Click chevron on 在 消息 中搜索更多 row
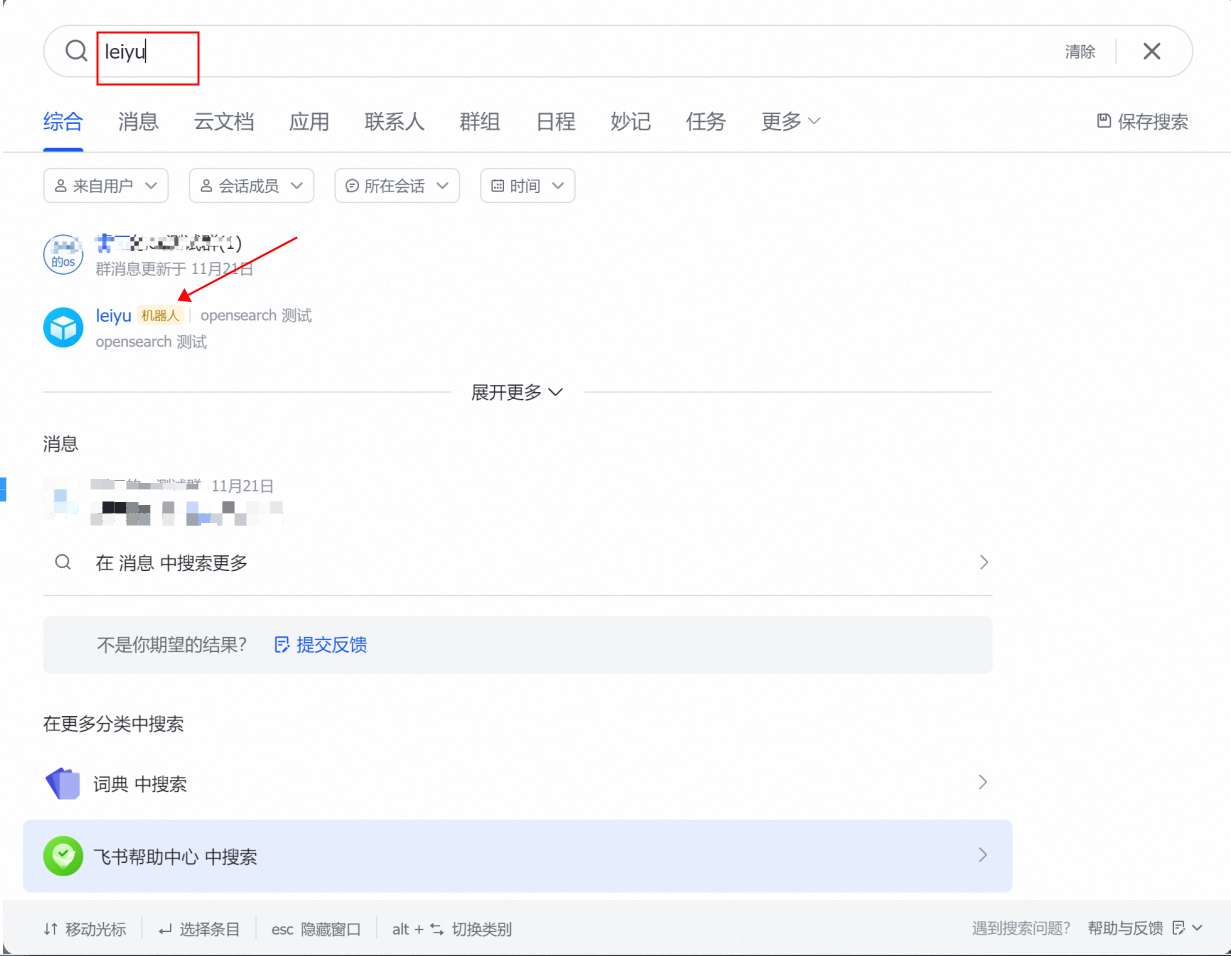Image resolution: width=1231 pixels, height=956 pixels. coord(983,562)
